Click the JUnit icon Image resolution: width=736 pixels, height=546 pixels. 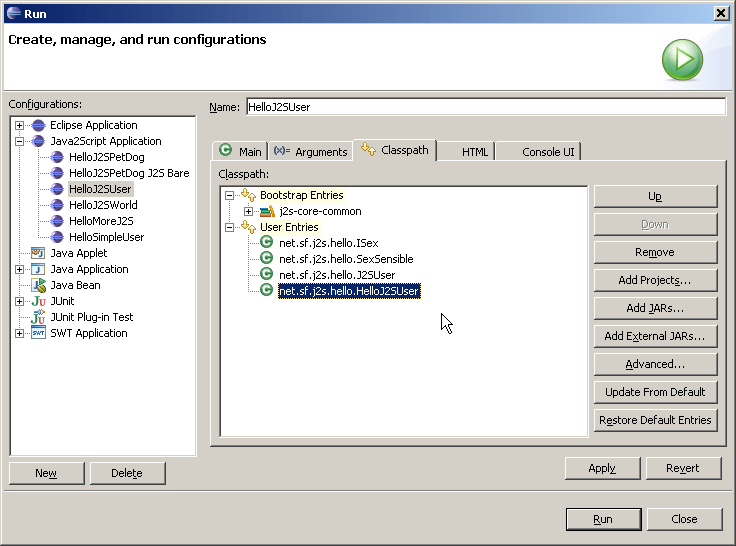[38, 301]
